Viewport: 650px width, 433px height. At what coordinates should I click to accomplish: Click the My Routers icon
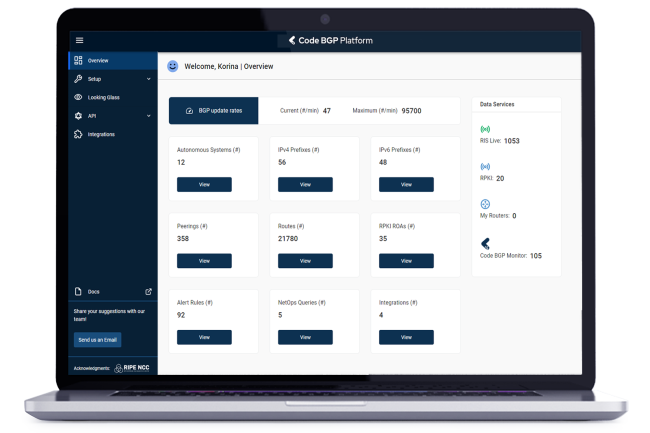point(485,204)
